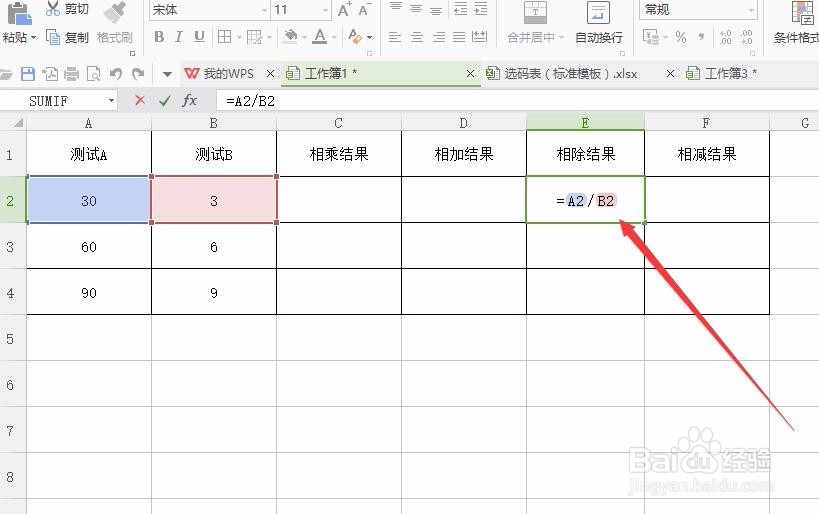
Task: Click the font color A icon
Action: pos(320,37)
